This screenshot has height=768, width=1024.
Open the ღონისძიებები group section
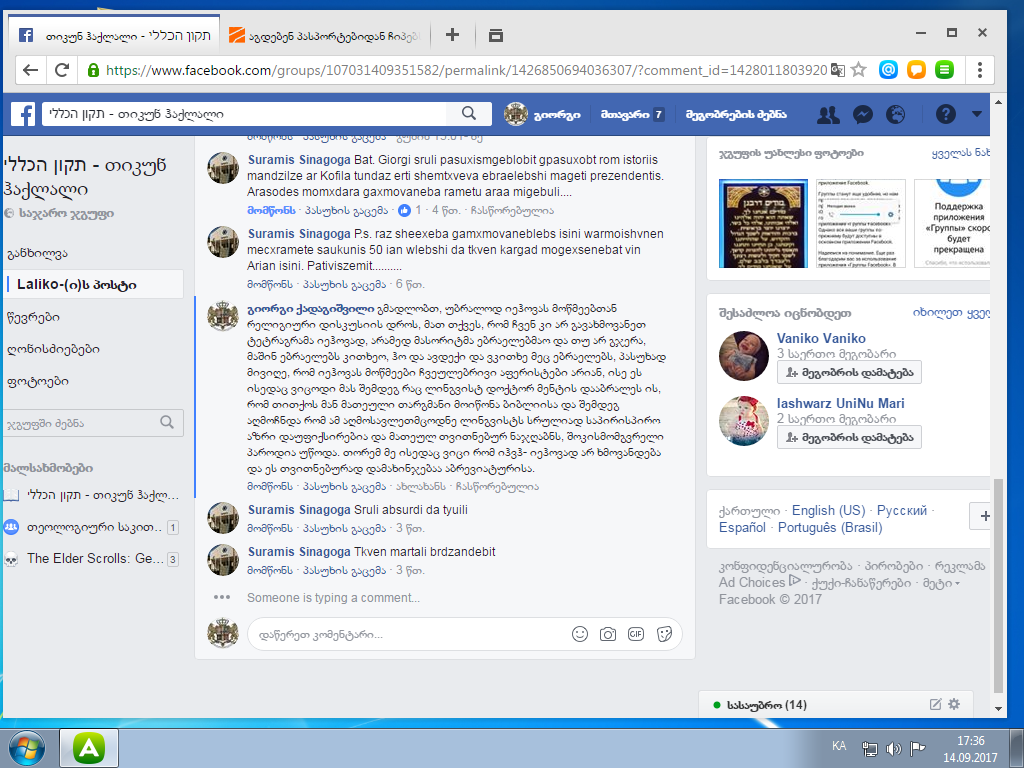click(53, 349)
